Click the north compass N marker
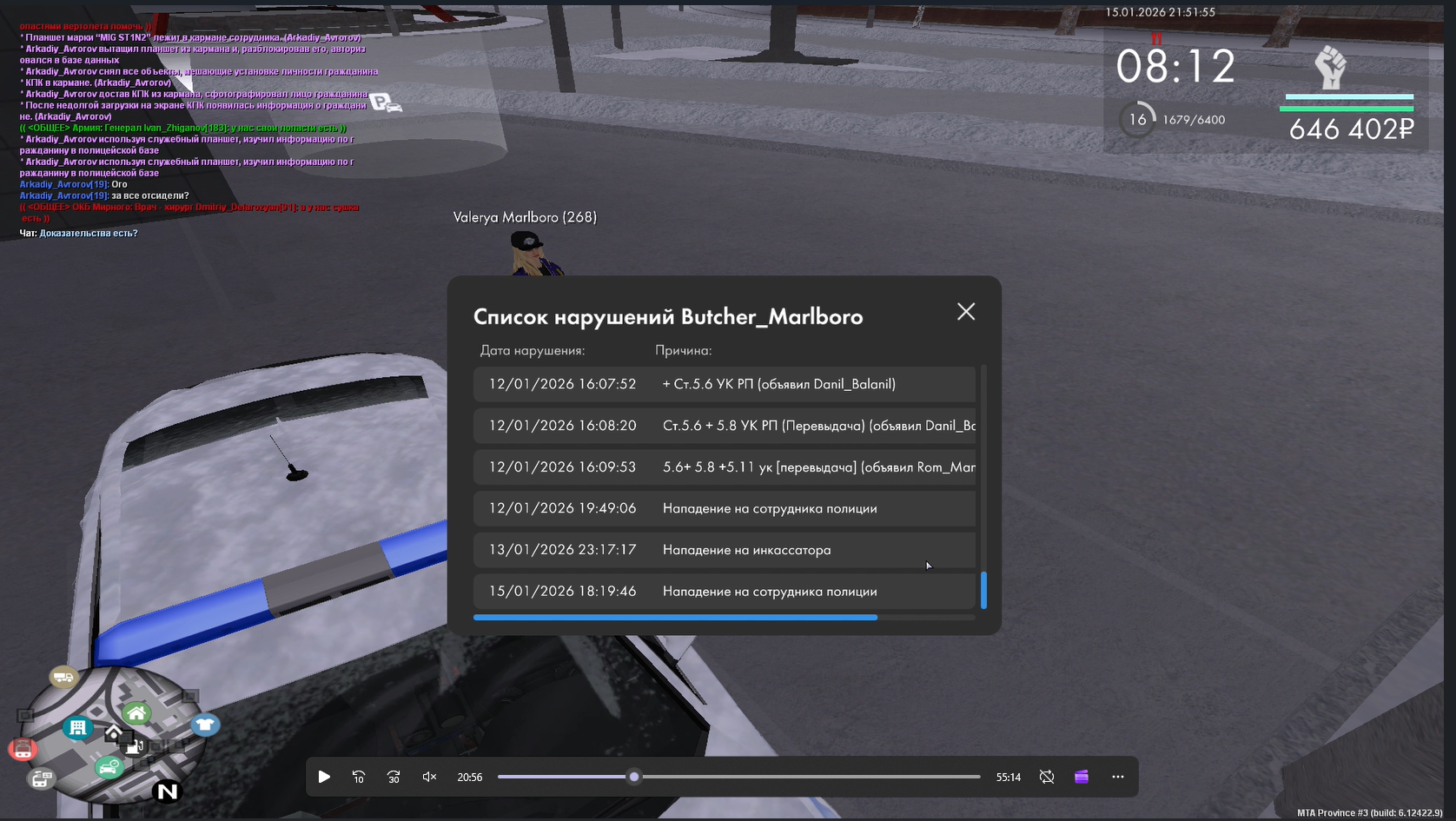This screenshot has width=1456, height=821. [x=167, y=791]
